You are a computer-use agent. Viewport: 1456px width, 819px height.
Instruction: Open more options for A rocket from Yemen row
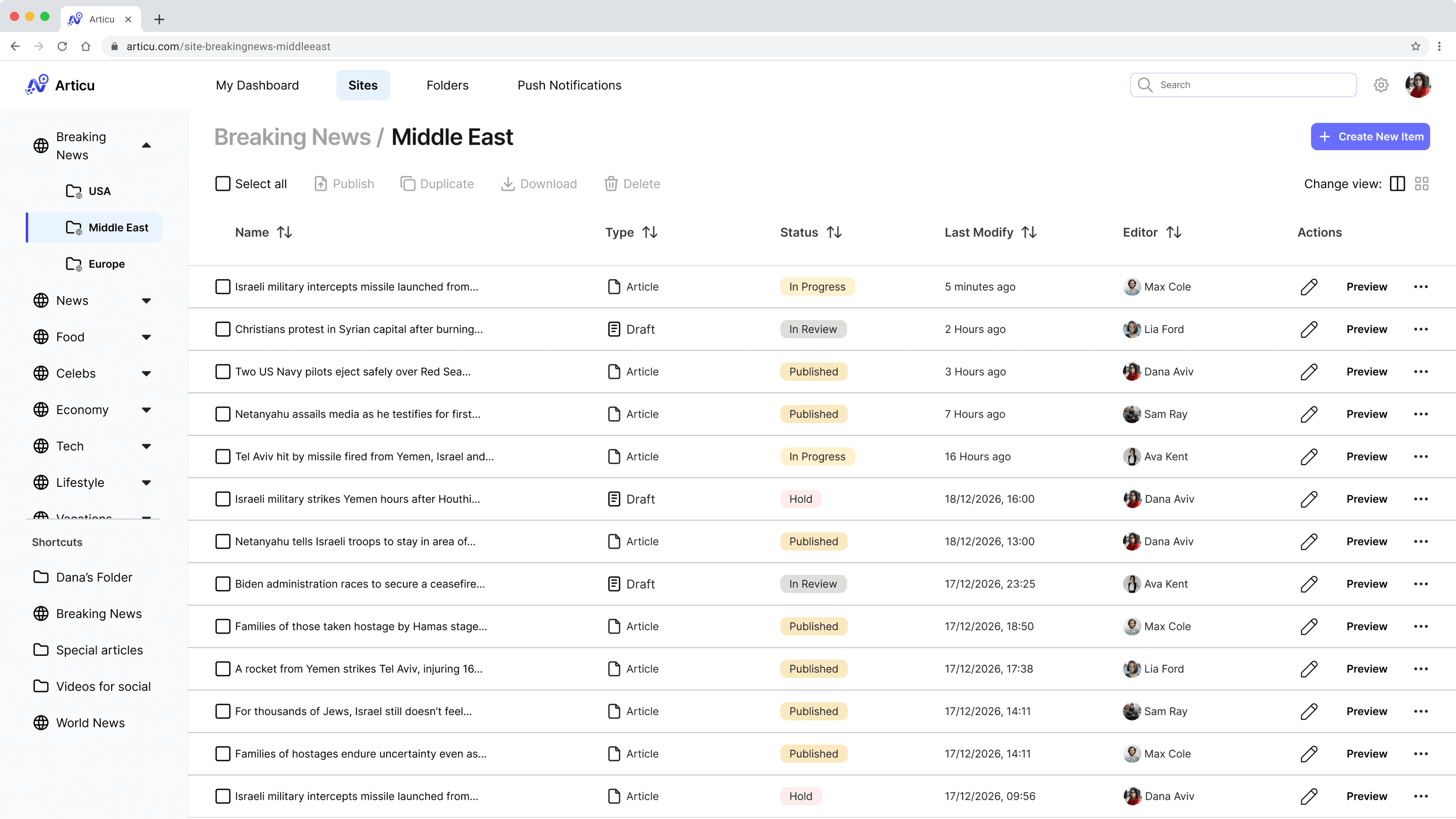pos(1421,669)
